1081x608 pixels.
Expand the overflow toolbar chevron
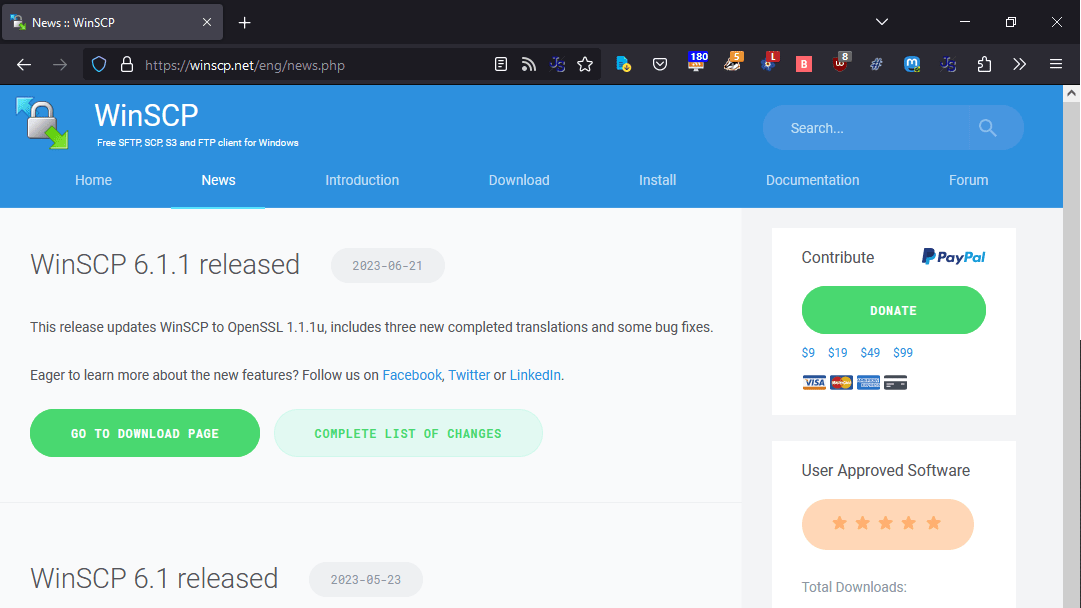coord(1019,64)
